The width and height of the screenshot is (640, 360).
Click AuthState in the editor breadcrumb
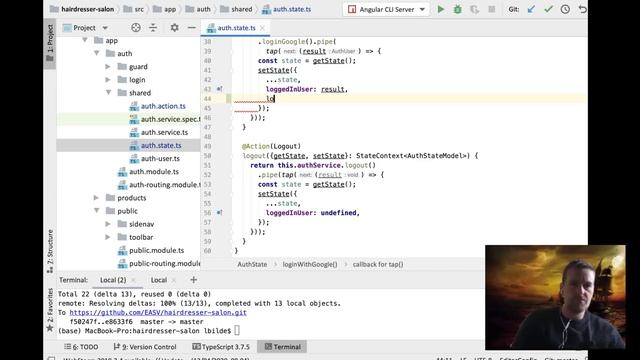click(252, 264)
